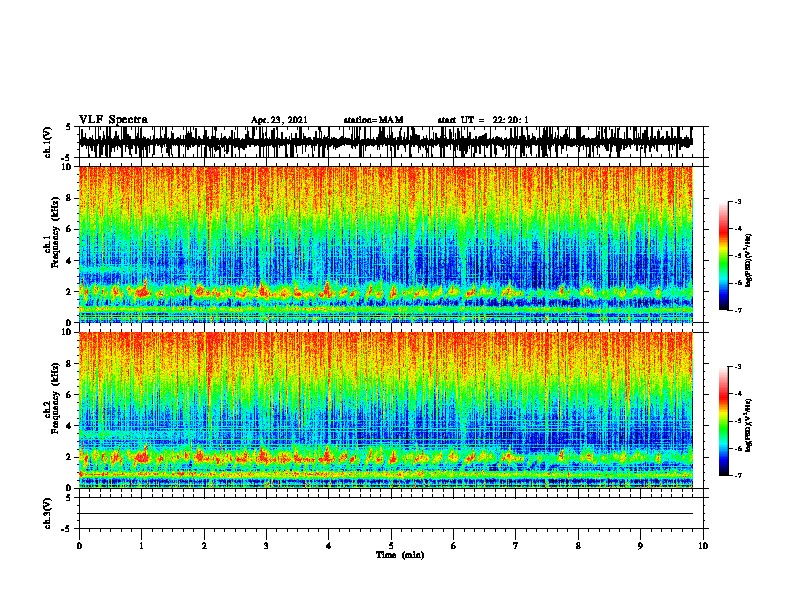
Task: Click the "5" tick on the time axis
Action: point(391,546)
